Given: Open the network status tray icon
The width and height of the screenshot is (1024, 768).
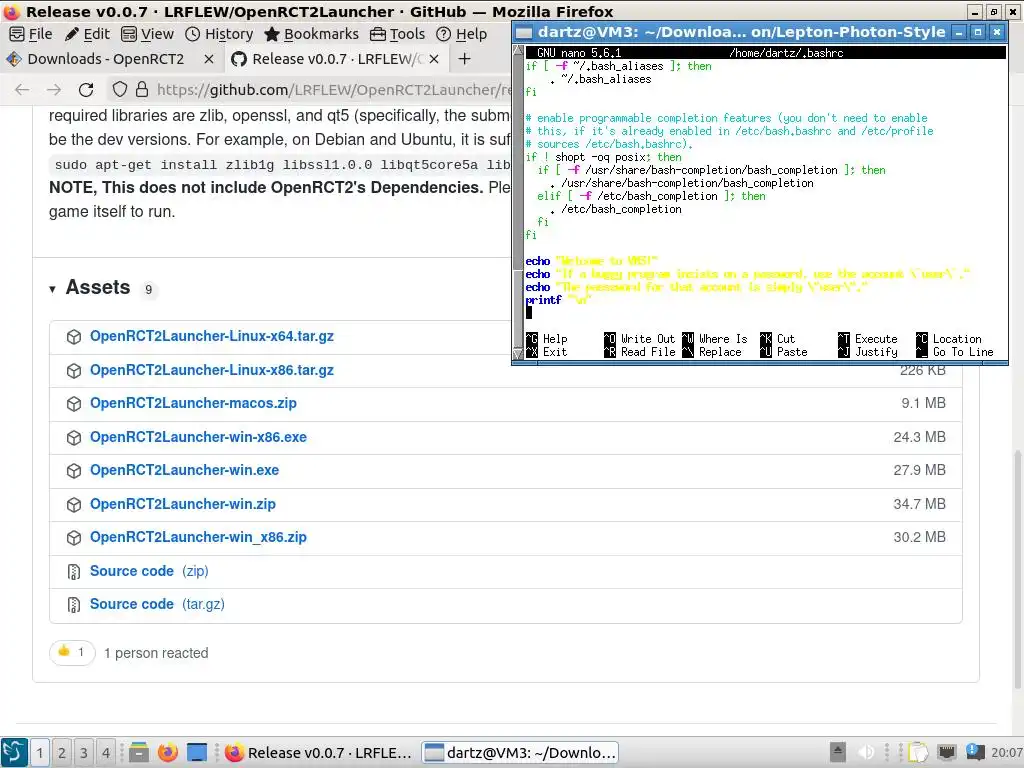Looking at the screenshot, I should pos(946,752).
